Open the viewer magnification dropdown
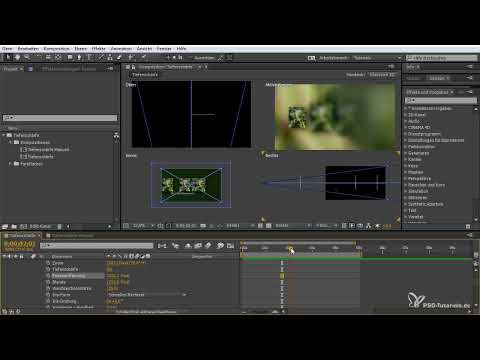480x360 pixels. point(143,226)
